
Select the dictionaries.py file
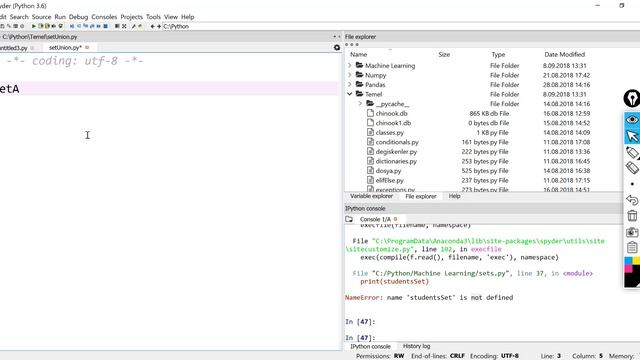[396, 161]
